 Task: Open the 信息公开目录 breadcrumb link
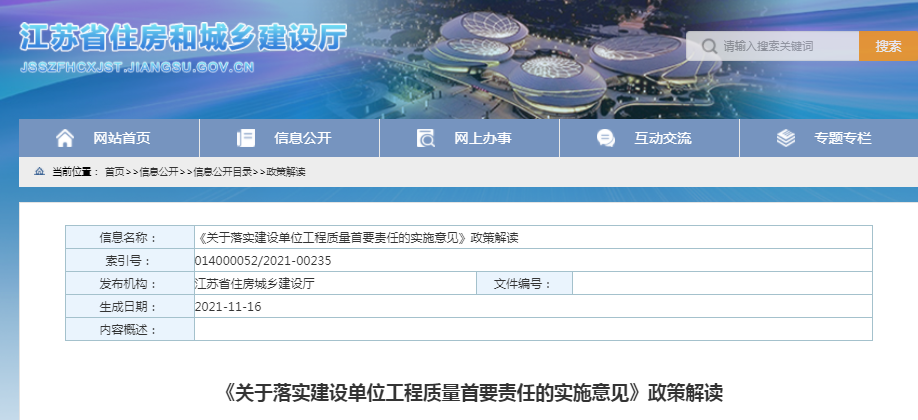point(222,172)
